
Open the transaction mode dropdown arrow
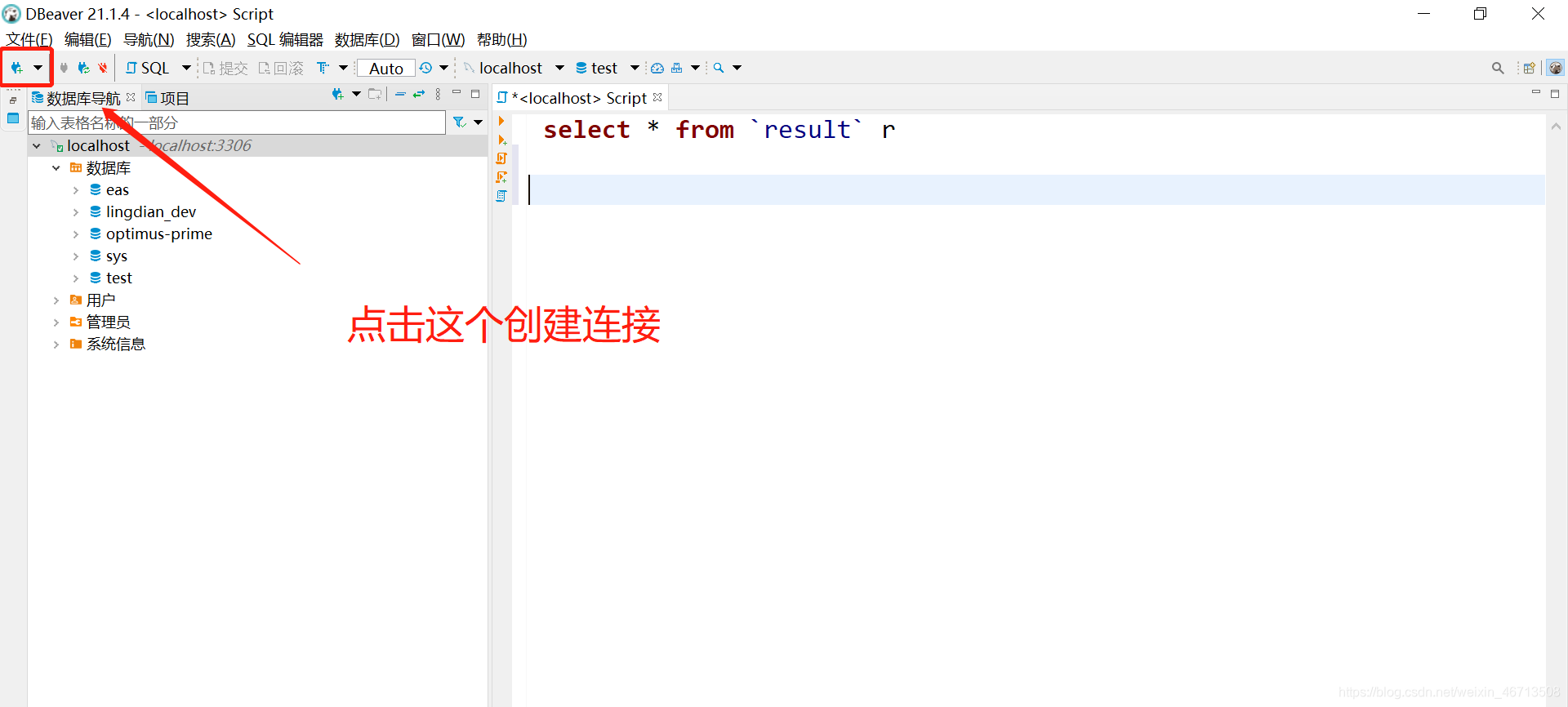343,68
